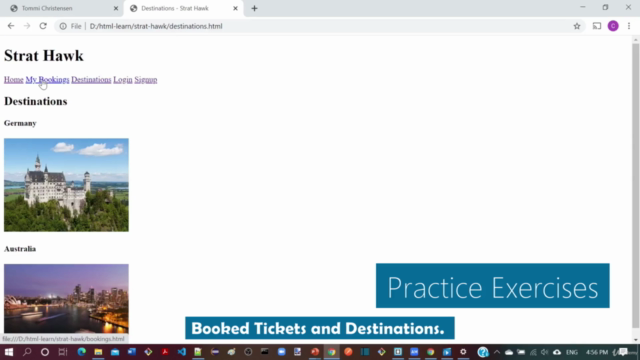
Task: Close the Tommi Christensen tab
Action: [116, 8]
